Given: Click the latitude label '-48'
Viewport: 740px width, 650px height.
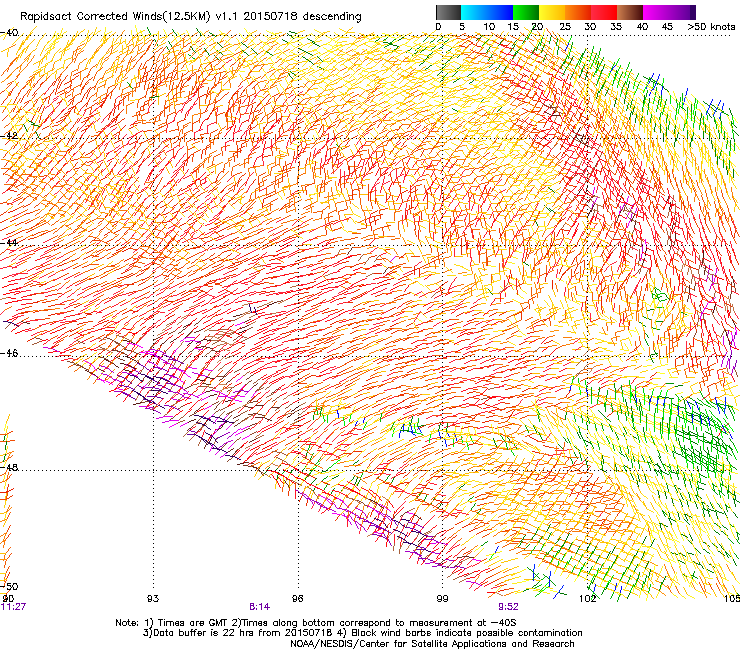Looking at the screenshot, I should pos(9,467).
